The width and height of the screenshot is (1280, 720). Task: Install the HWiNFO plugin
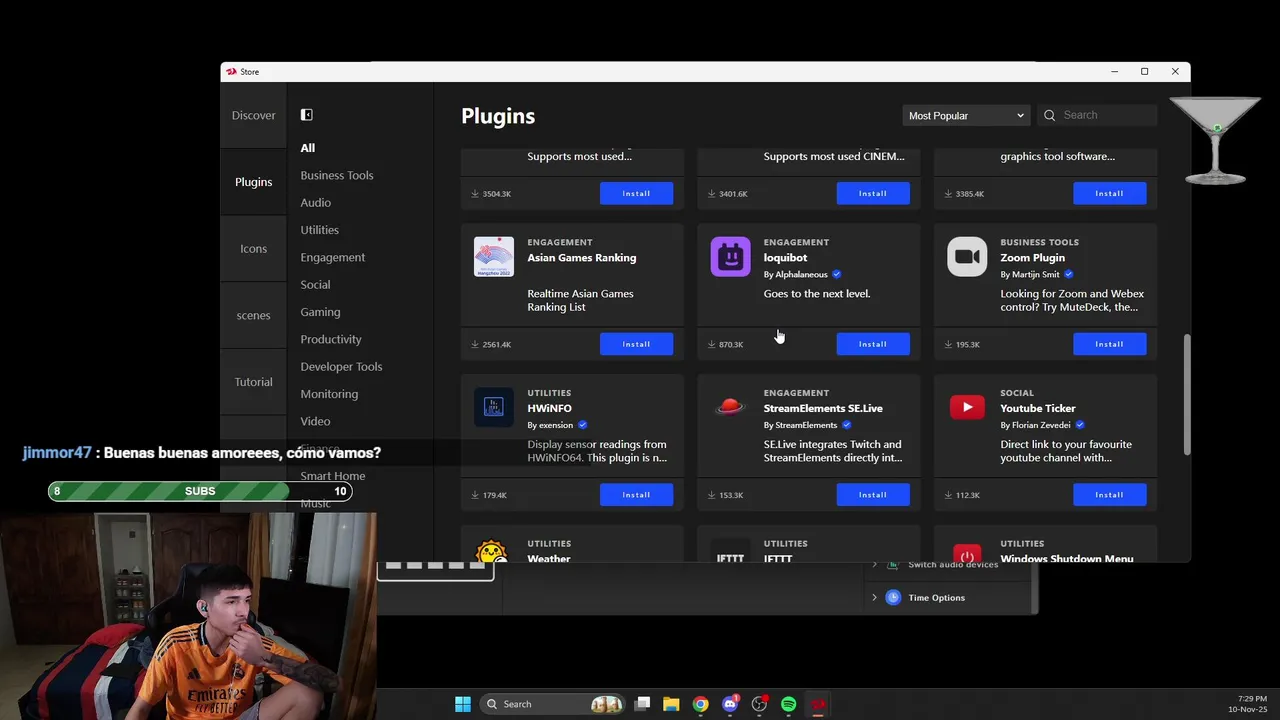(x=636, y=494)
